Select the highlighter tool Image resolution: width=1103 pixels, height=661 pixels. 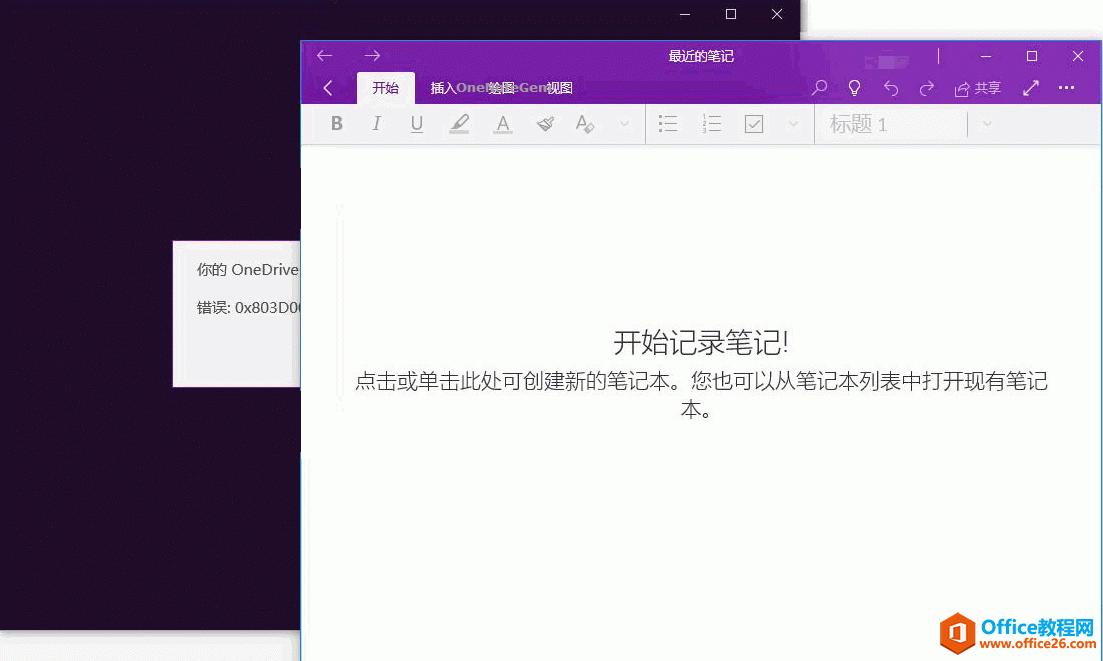point(459,123)
